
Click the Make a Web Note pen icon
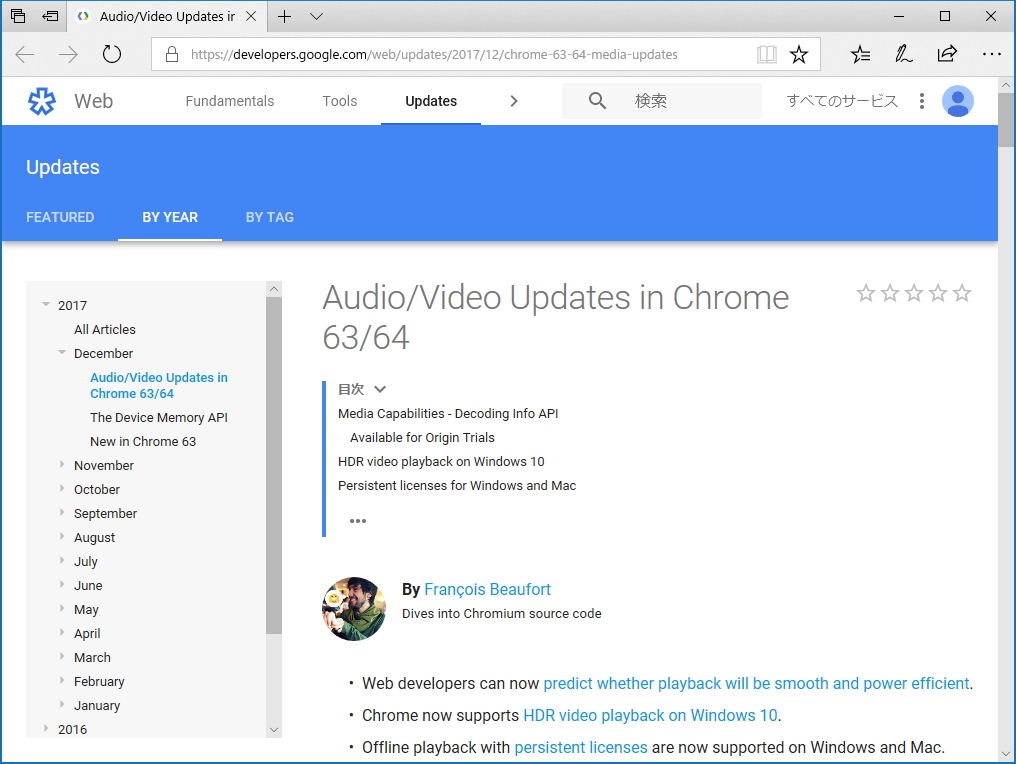coord(903,55)
